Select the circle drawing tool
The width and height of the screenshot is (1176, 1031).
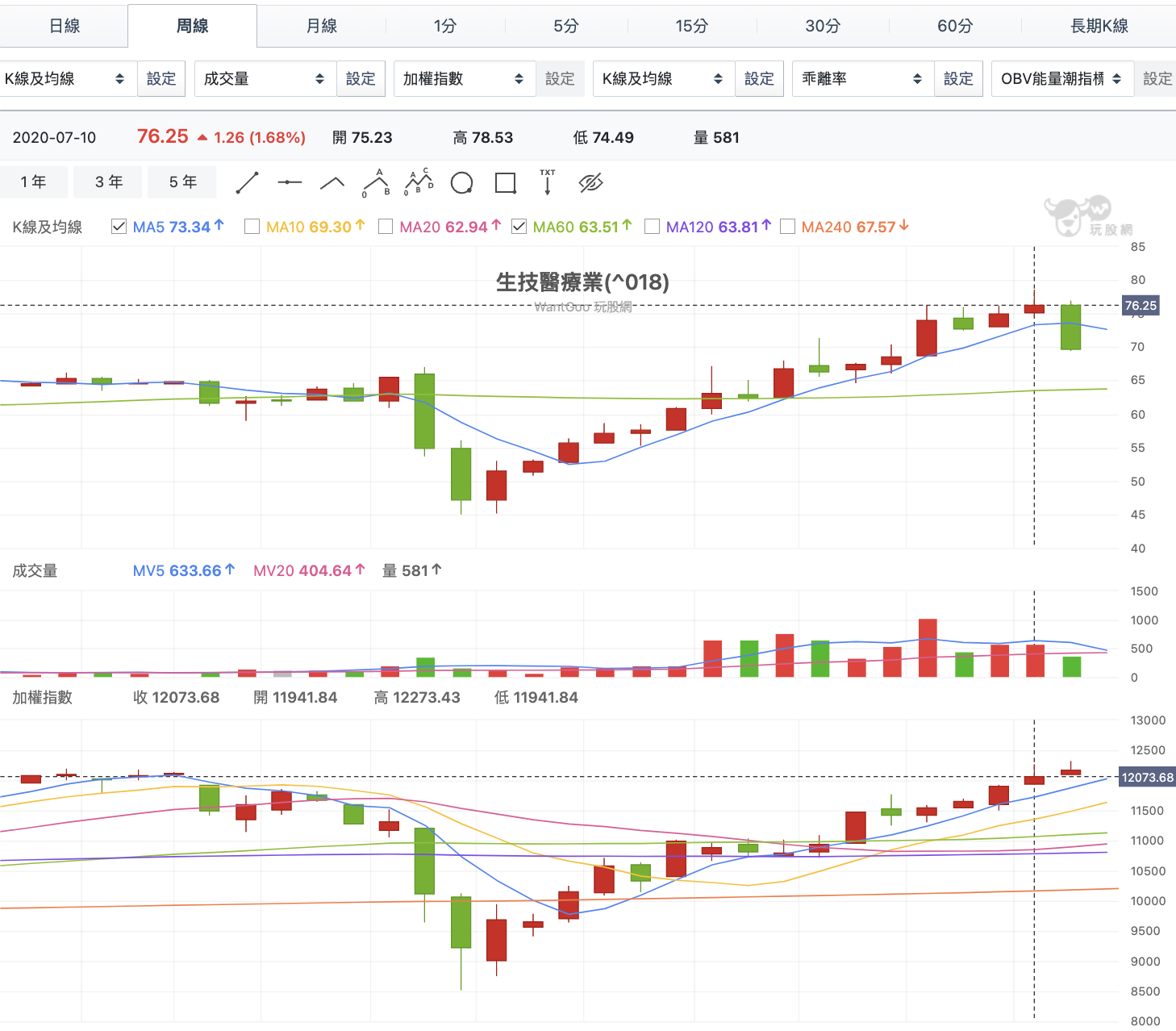coord(461,182)
